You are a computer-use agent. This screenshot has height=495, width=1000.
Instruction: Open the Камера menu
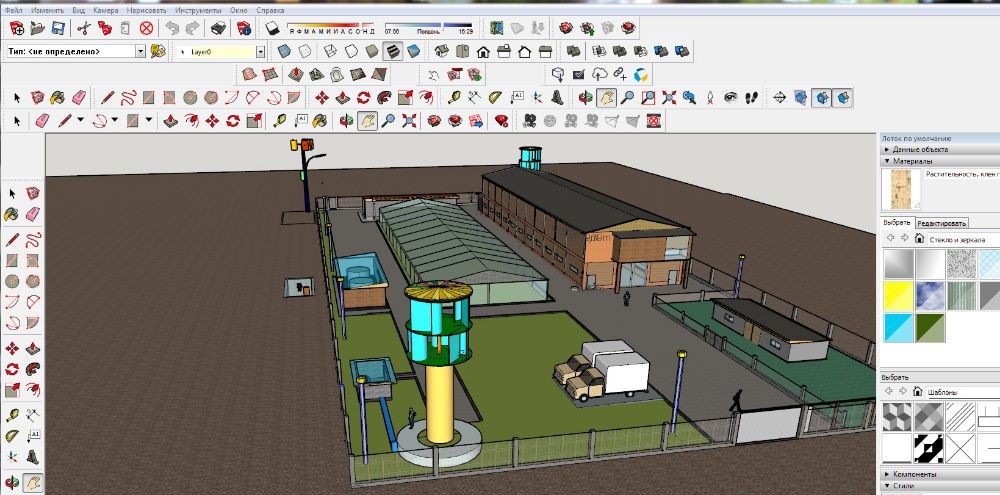coord(105,10)
